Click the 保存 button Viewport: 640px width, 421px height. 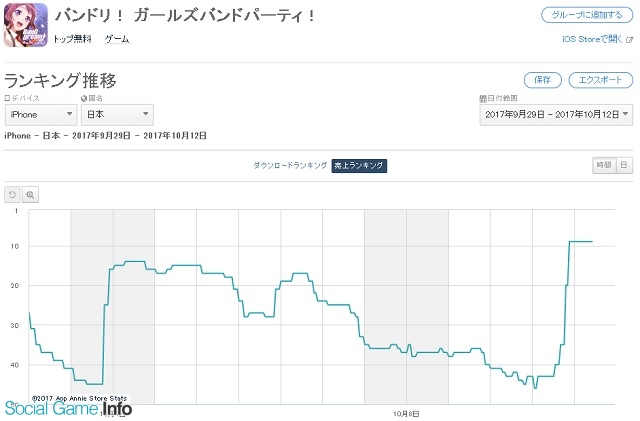pos(542,80)
